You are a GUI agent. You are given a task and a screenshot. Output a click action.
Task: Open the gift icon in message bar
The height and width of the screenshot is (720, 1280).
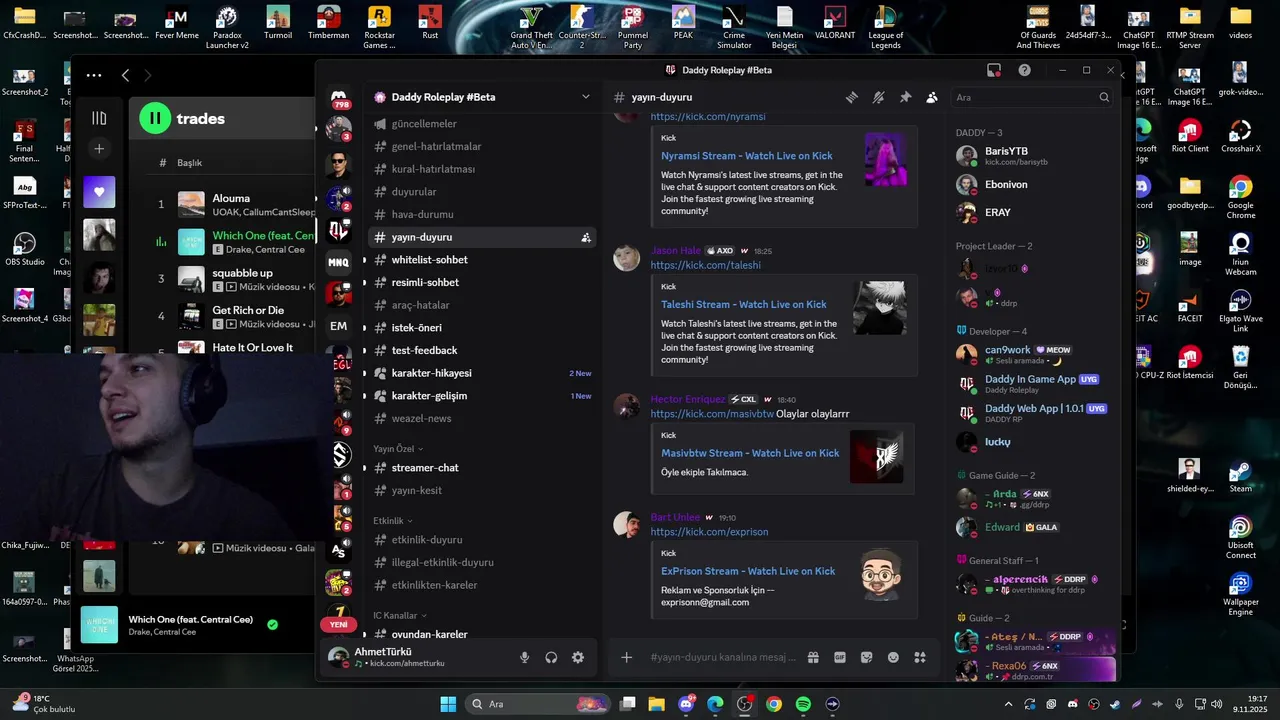[x=813, y=657]
